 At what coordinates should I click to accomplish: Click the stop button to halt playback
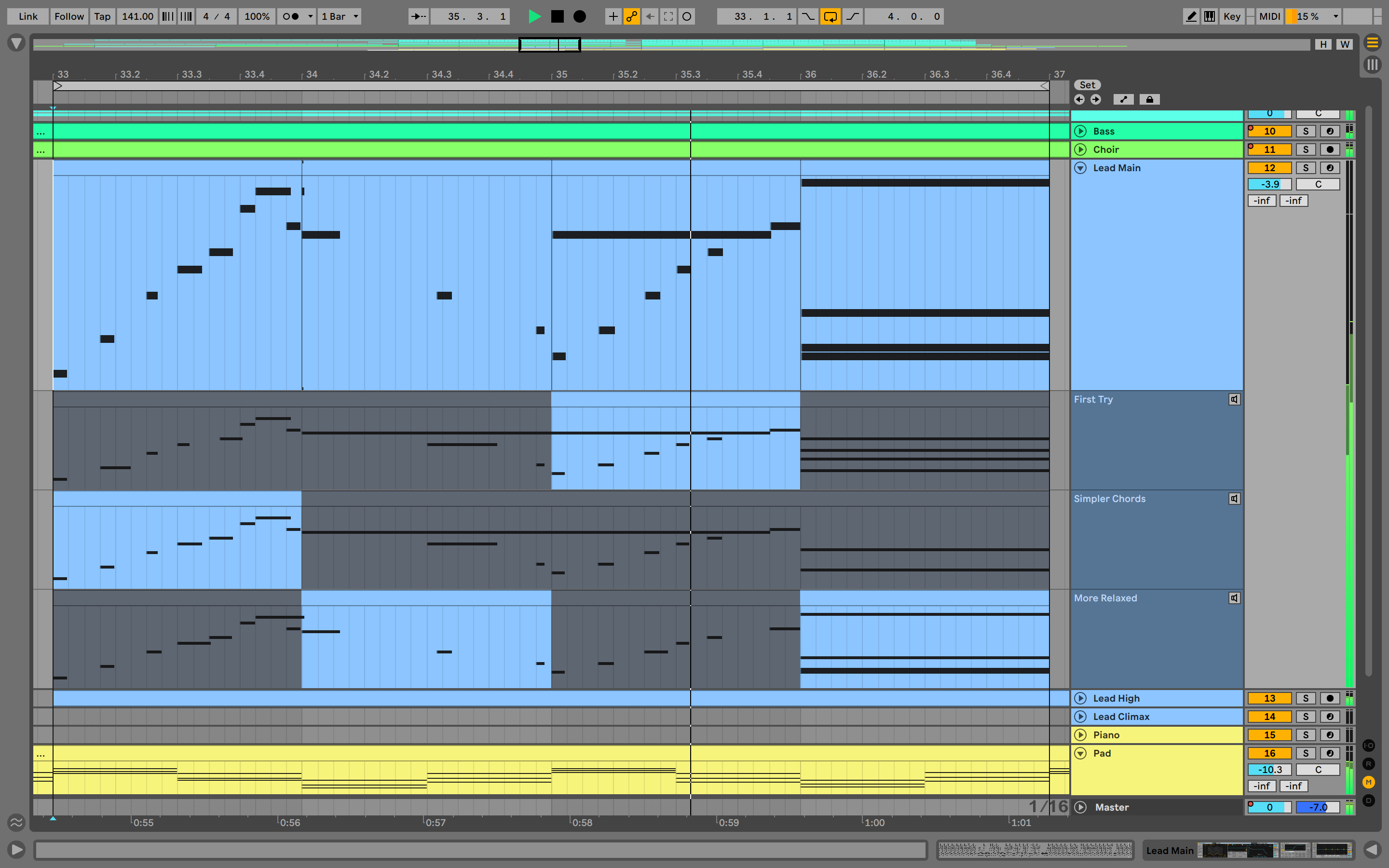click(x=557, y=16)
